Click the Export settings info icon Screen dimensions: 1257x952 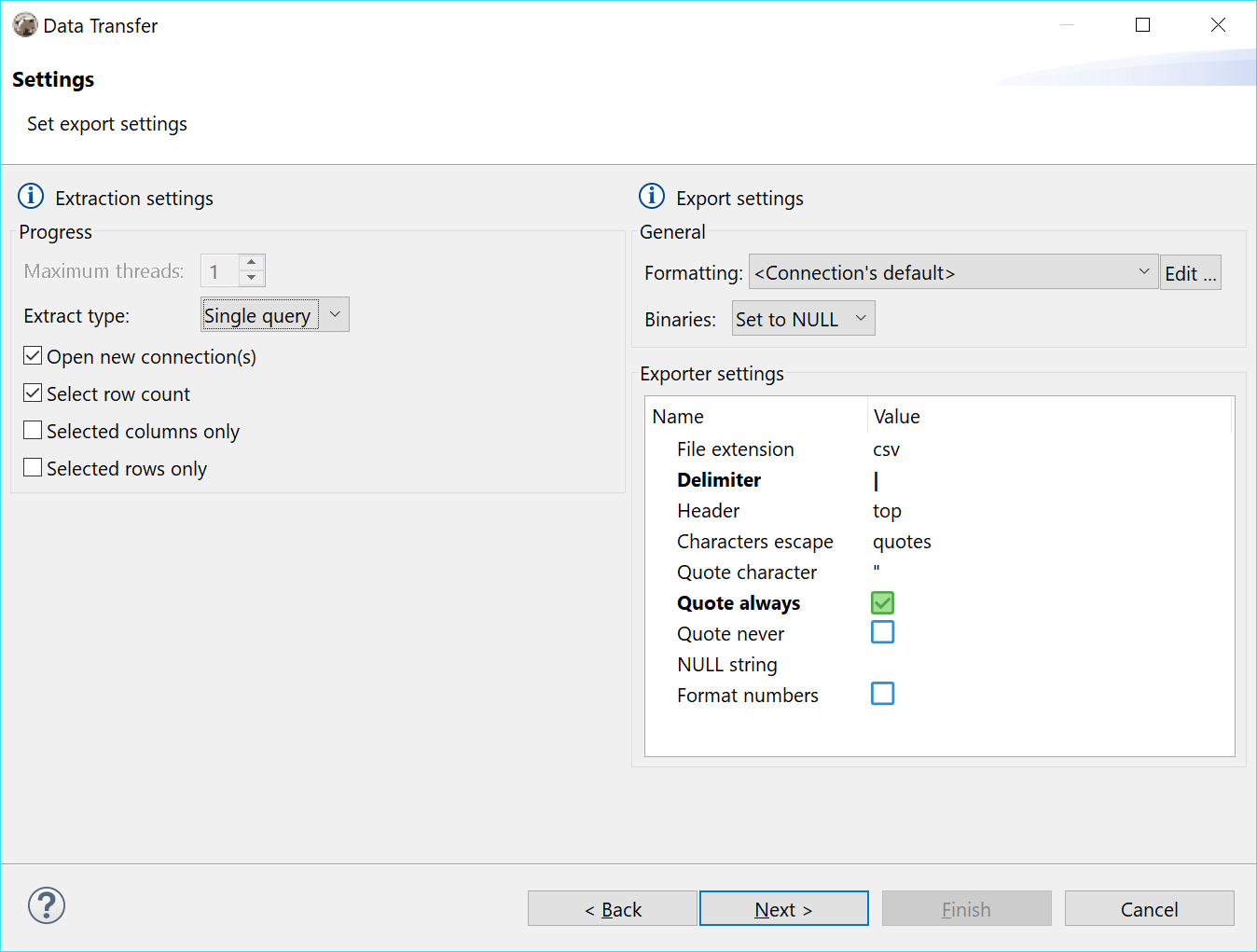pos(652,196)
